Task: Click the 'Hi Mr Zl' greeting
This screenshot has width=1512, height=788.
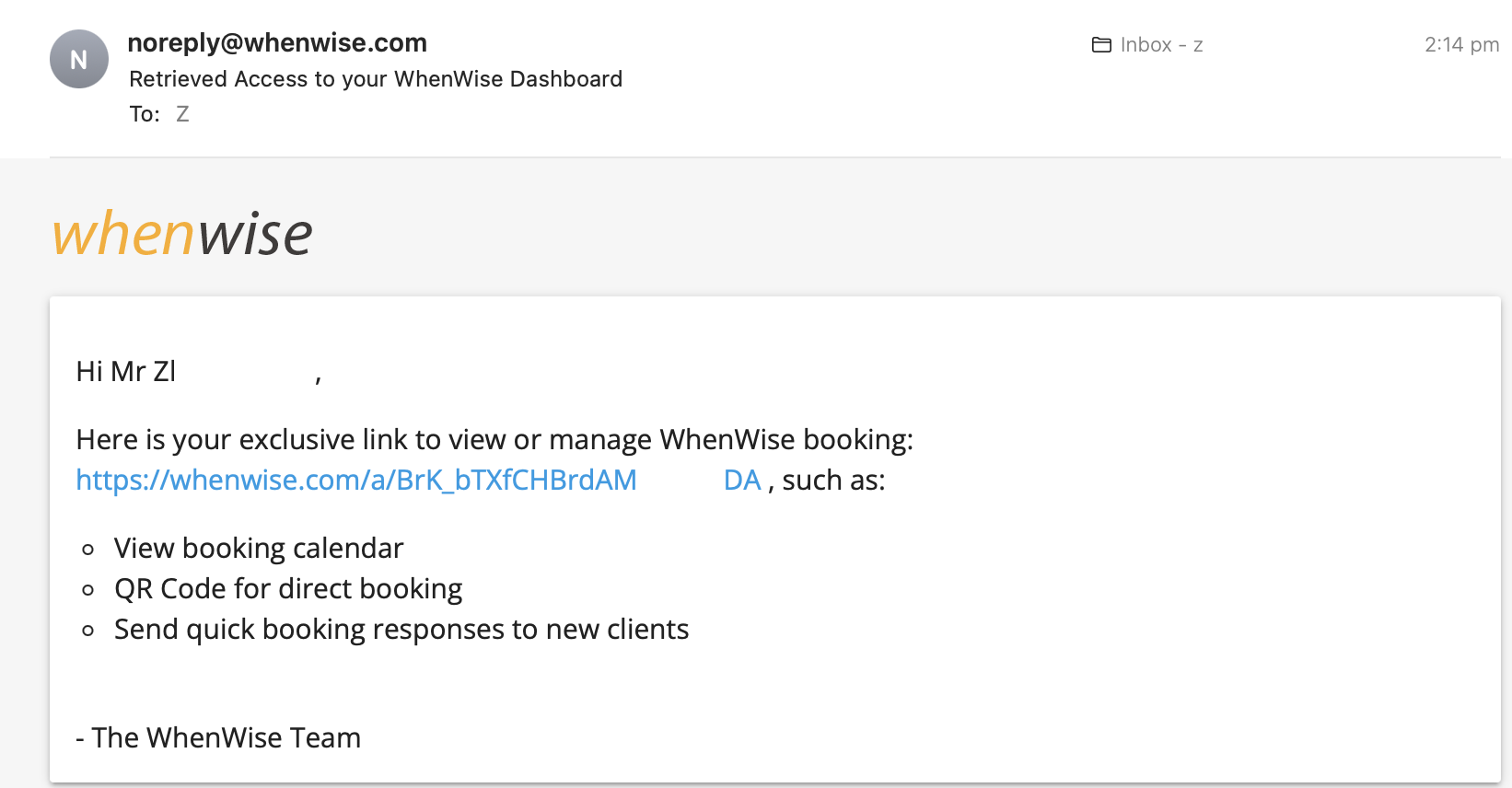Action: 126,372
